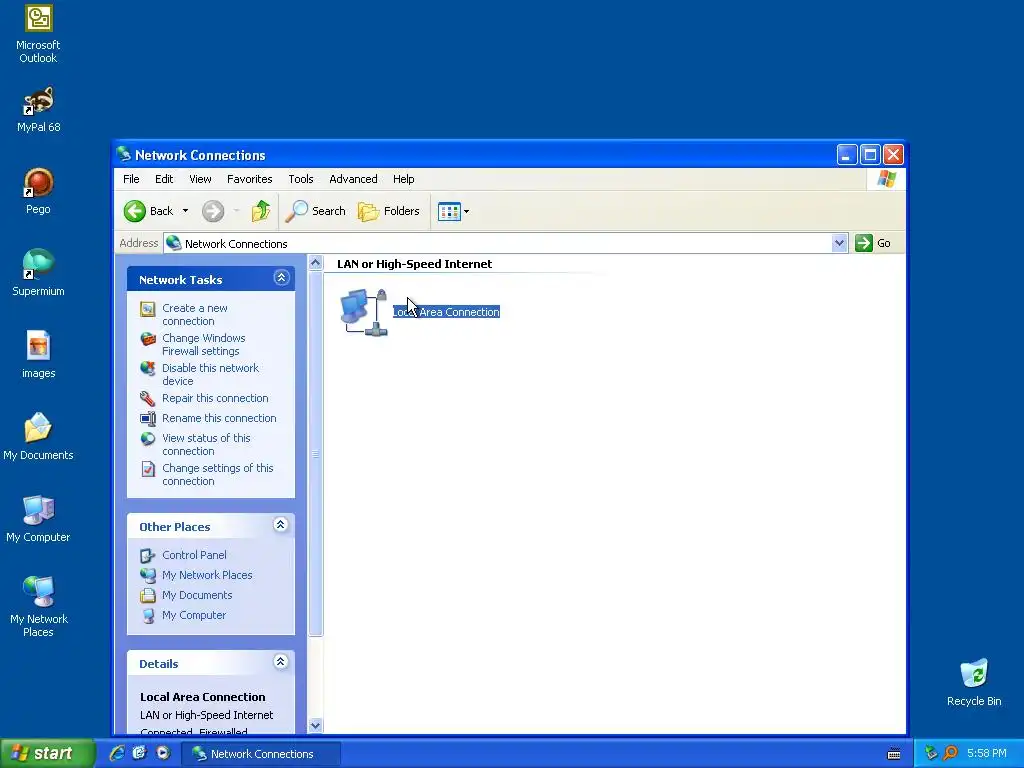The height and width of the screenshot is (768, 1024).
Task: Click the Rename connection icon
Action: tap(148, 419)
